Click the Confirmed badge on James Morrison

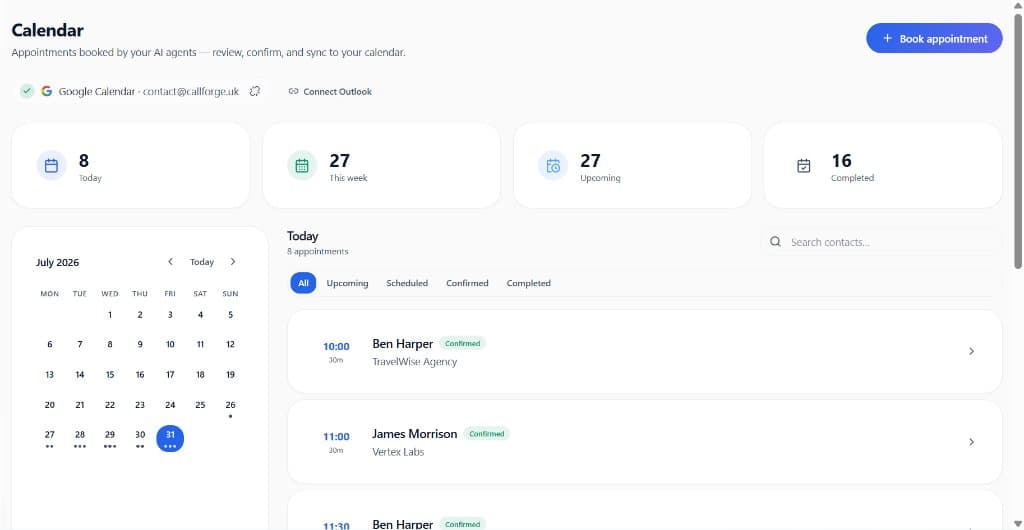click(x=487, y=433)
